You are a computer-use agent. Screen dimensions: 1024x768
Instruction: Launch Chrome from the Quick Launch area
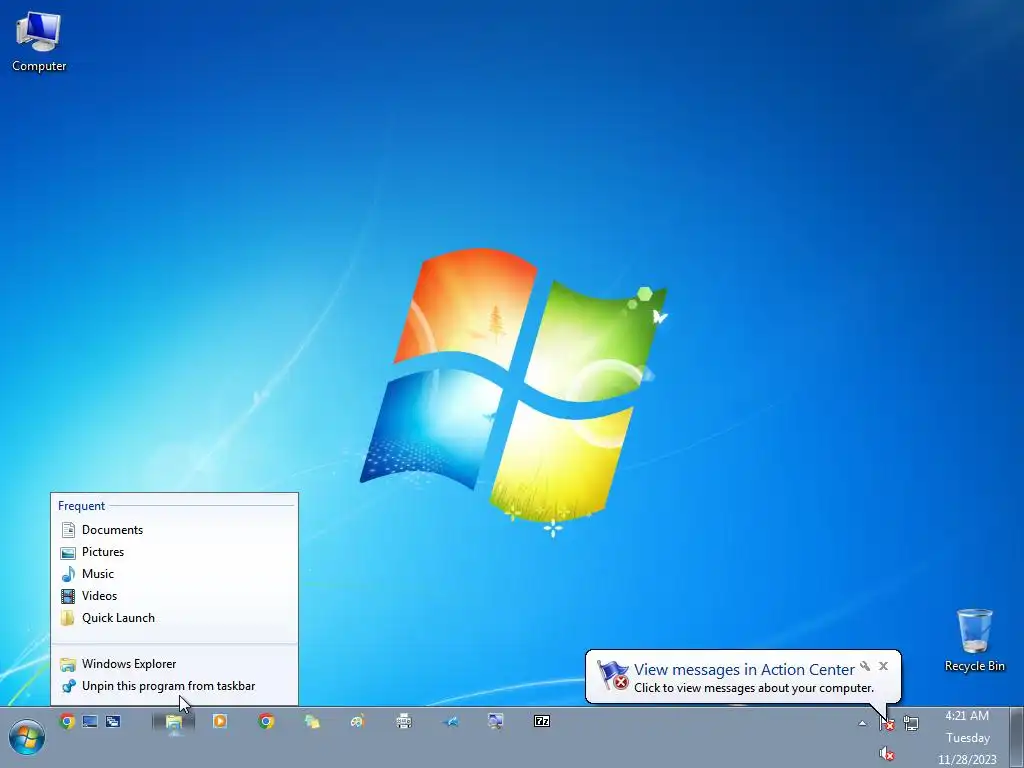tap(67, 721)
